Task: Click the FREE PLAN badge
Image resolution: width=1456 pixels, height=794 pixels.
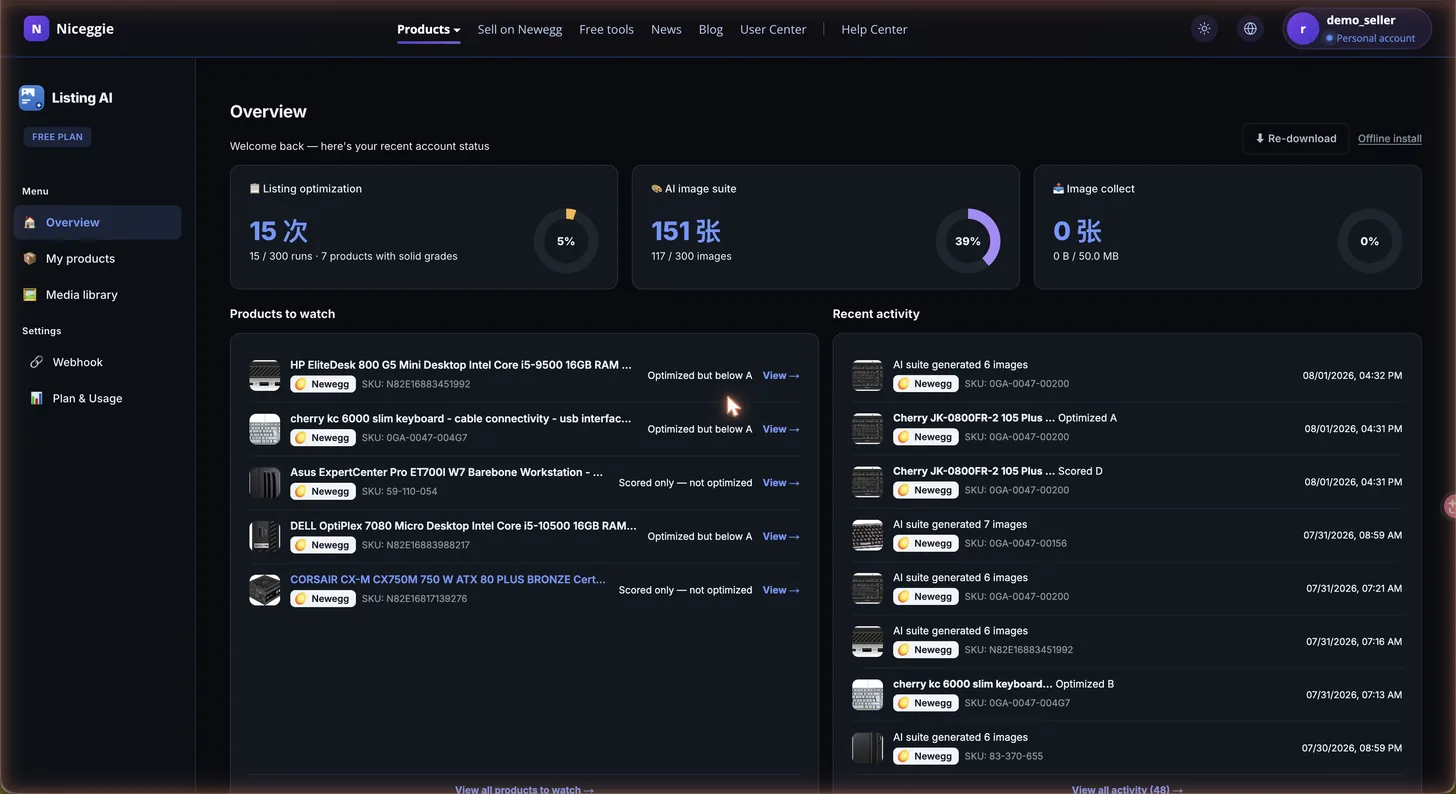Action: click(x=57, y=137)
